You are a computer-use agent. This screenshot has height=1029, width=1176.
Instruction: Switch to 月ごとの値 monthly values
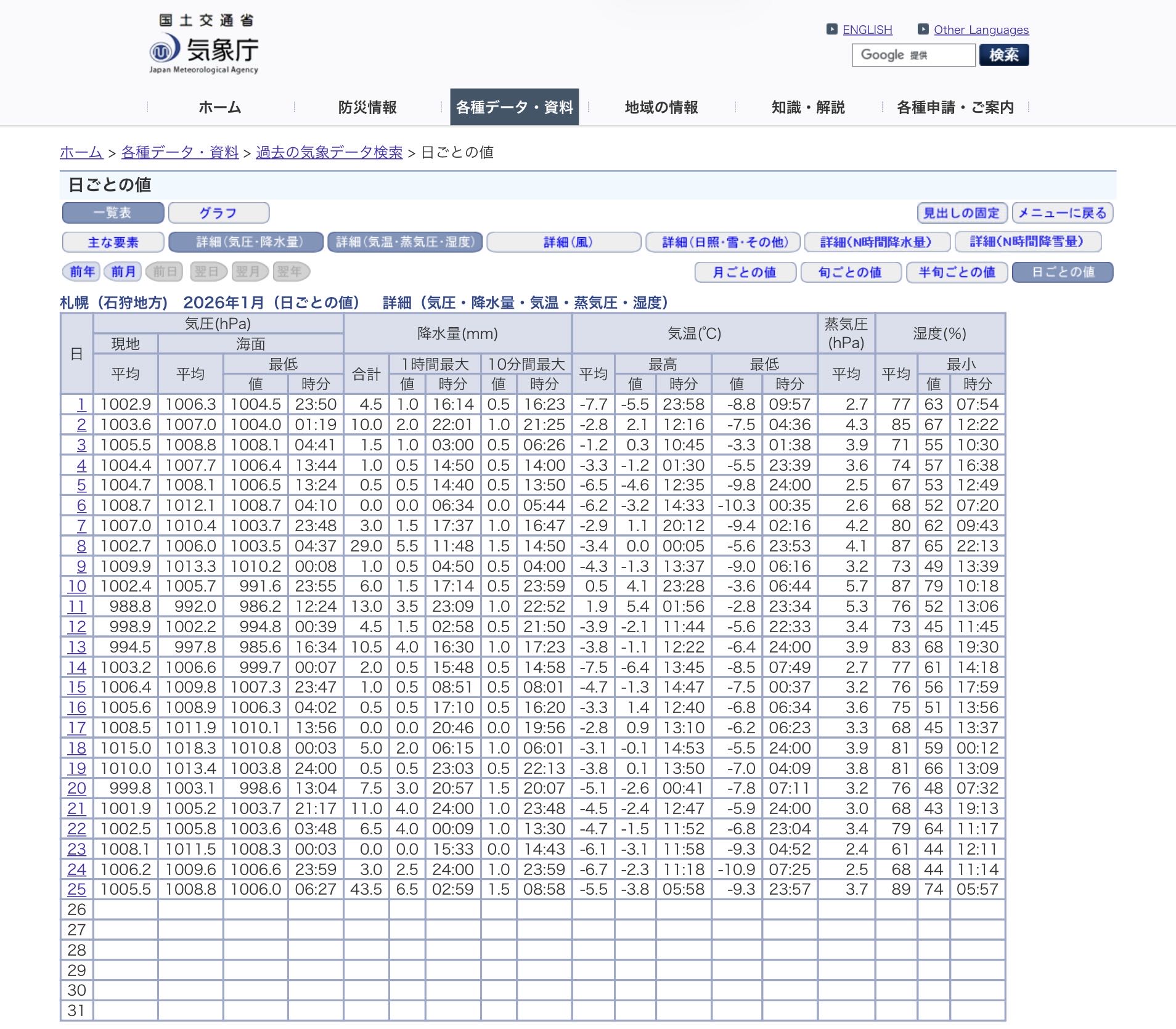(x=745, y=272)
